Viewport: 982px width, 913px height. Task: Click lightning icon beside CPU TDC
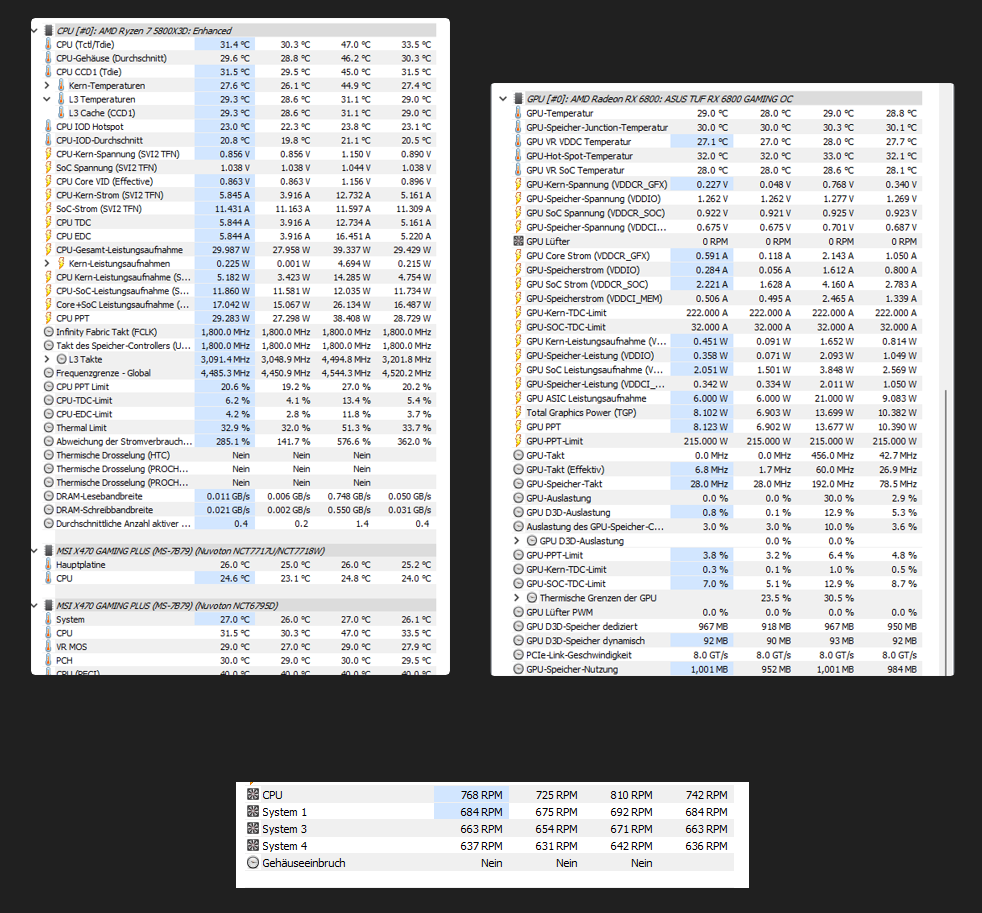point(48,222)
